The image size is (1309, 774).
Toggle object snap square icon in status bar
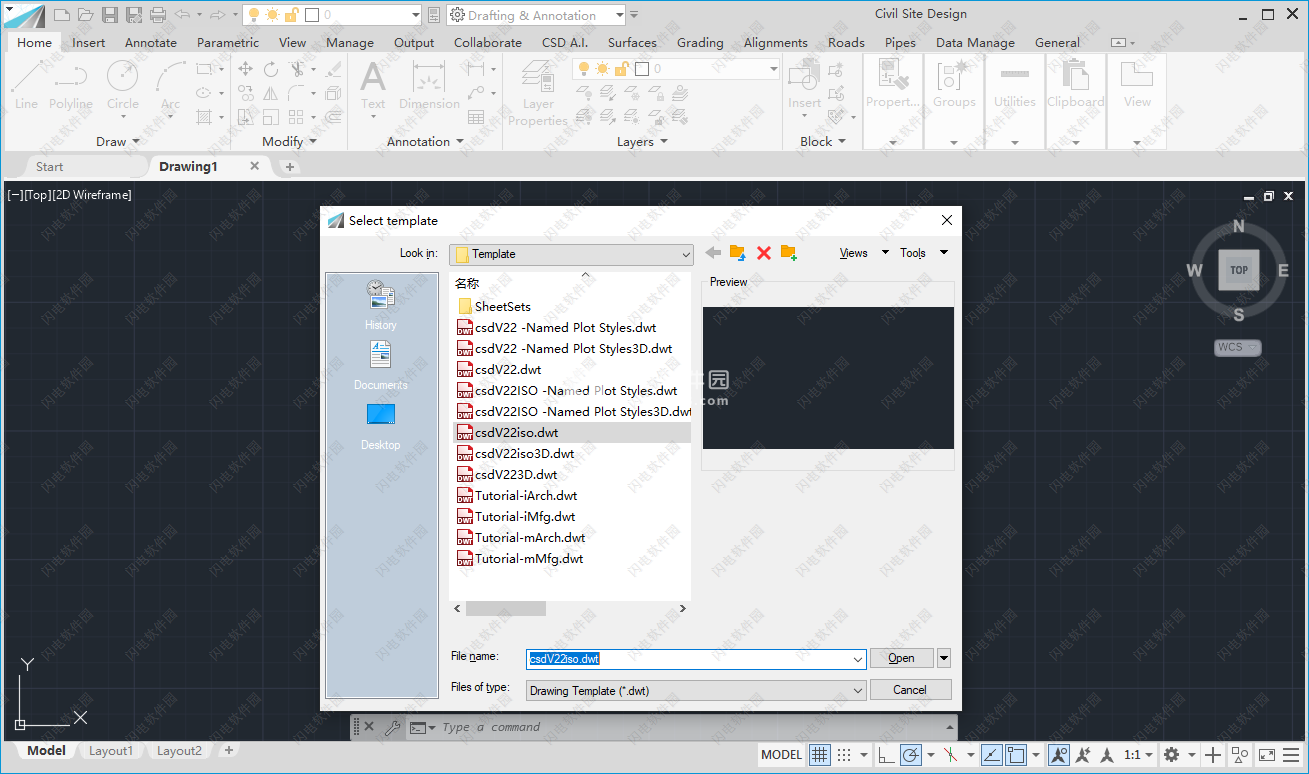tap(1016, 755)
